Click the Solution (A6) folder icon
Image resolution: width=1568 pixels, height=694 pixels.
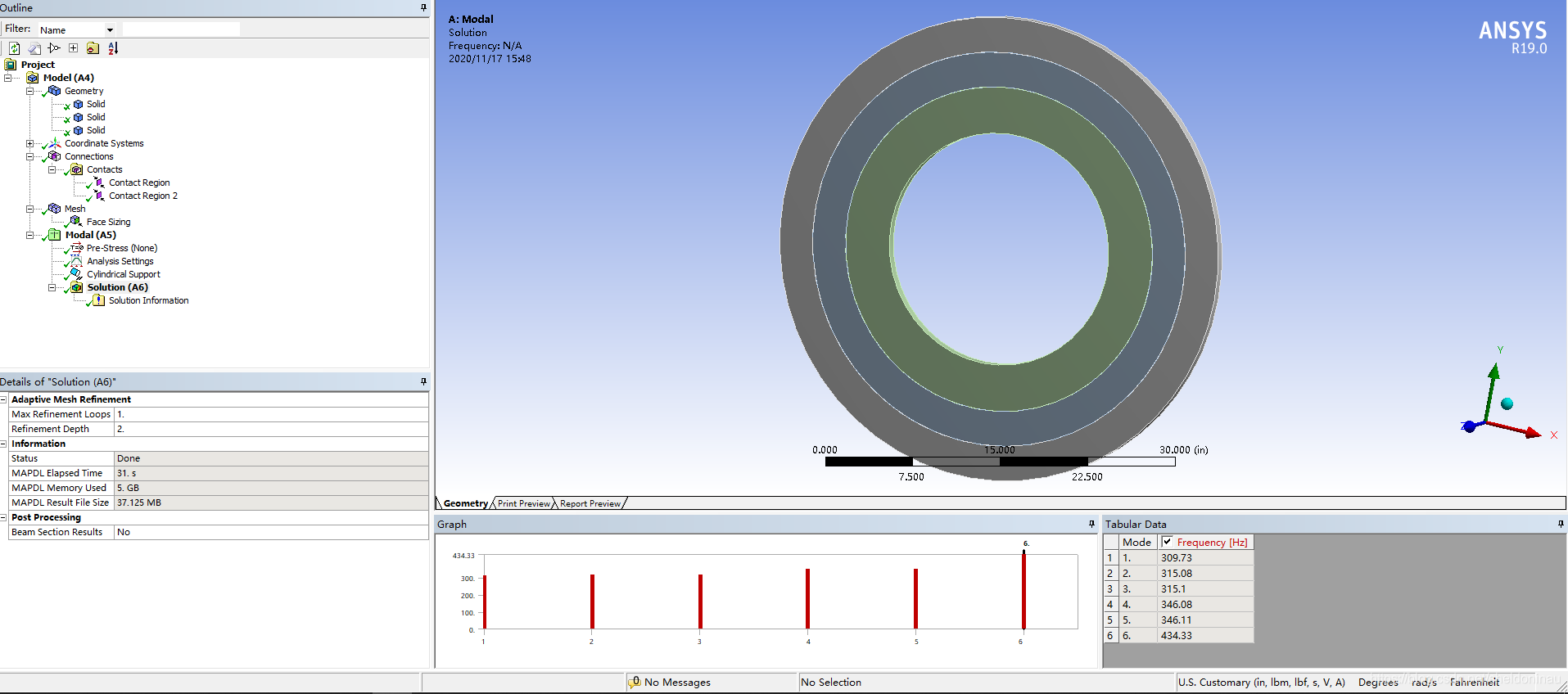[x=77, y=287]
